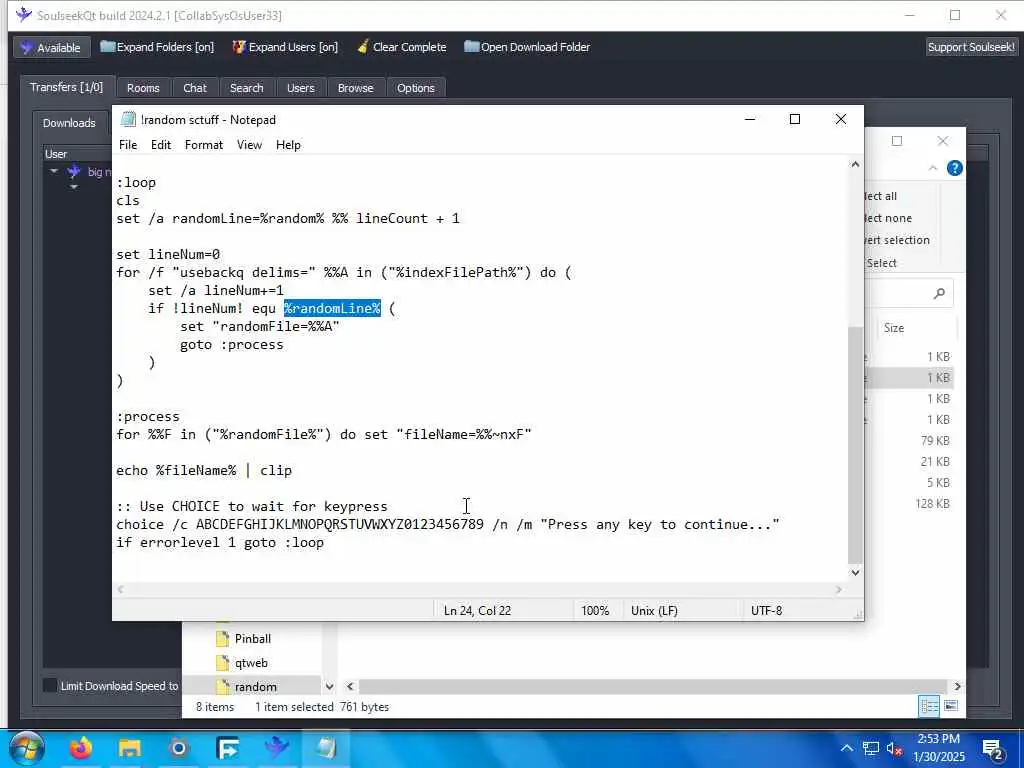Click the Notepad horizontal scroll left arrow
Viewport: 1024px width, 768px height.
tap(120, 589)
